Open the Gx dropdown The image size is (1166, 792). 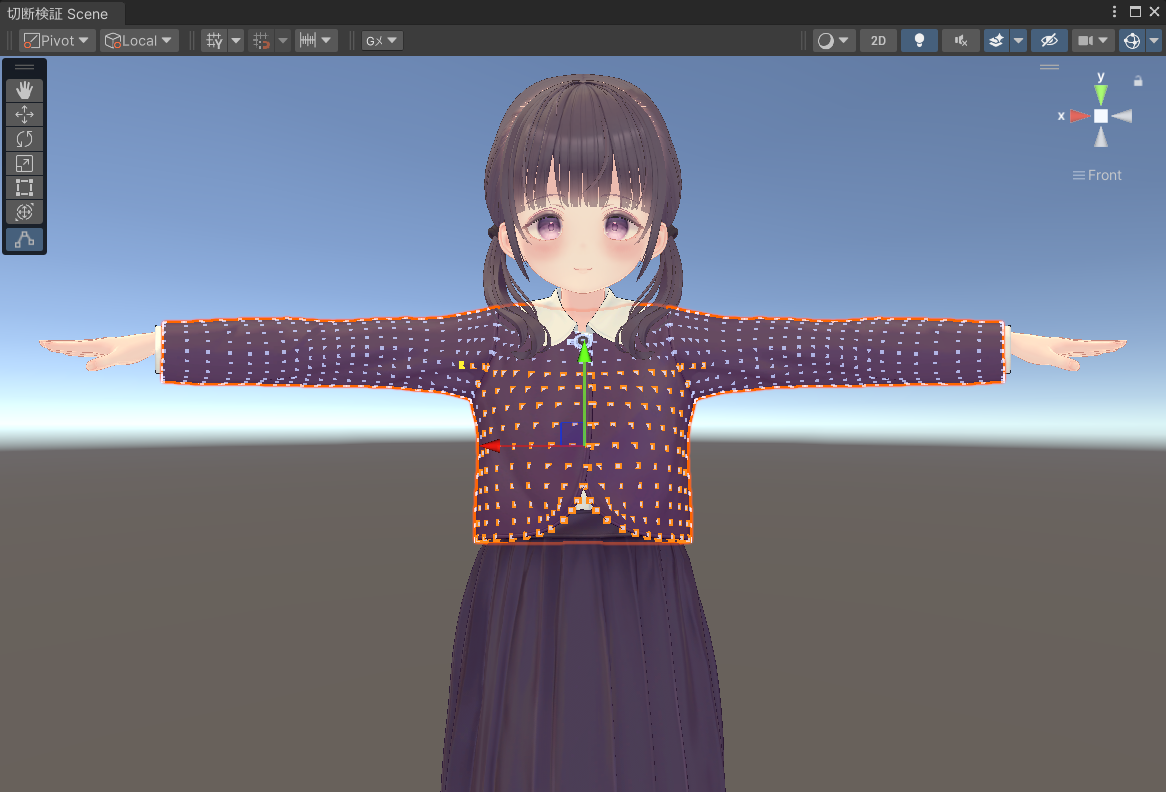coord(382,40)
